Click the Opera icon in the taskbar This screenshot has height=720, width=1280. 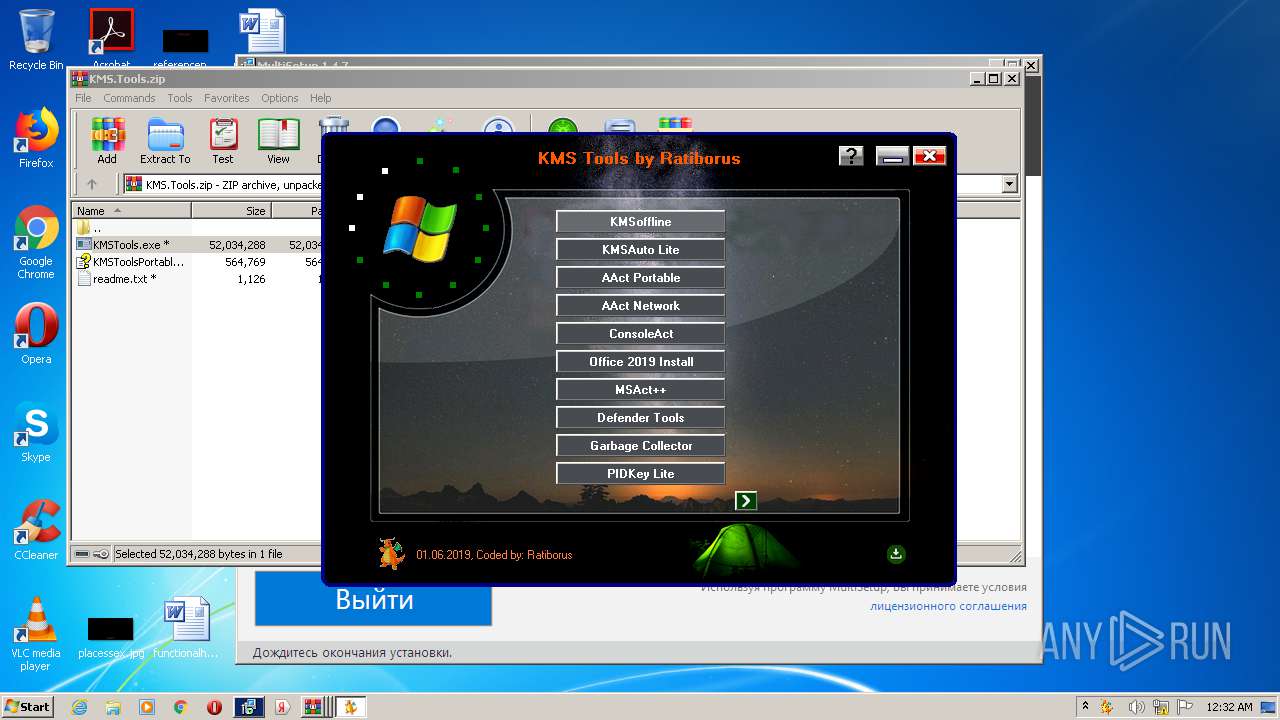coord(214,707)
